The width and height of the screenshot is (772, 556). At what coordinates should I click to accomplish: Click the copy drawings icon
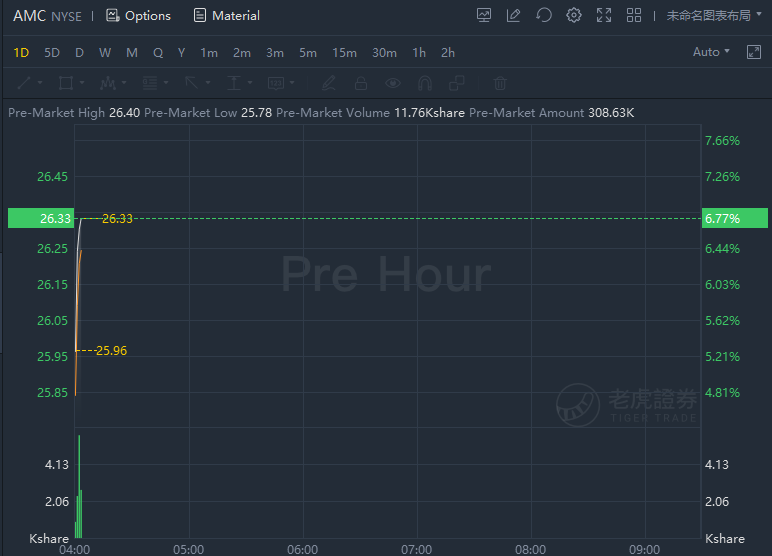pyautogui.click(x=457, y=83)
